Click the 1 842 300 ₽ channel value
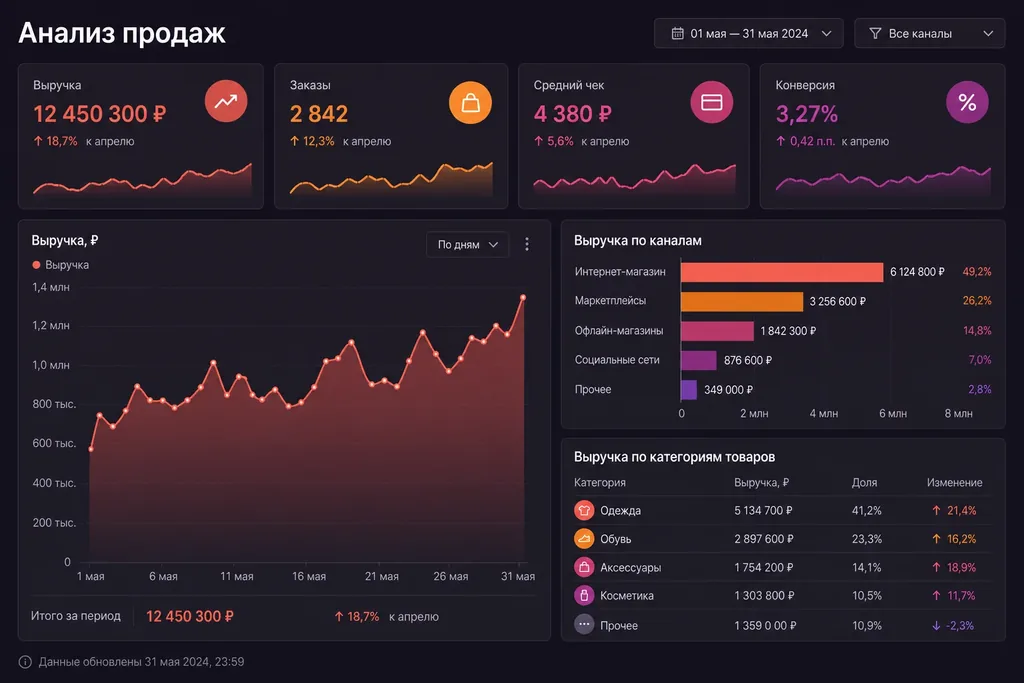Image resolution: width=1024 pixels, height=683 pixels. 788,331
